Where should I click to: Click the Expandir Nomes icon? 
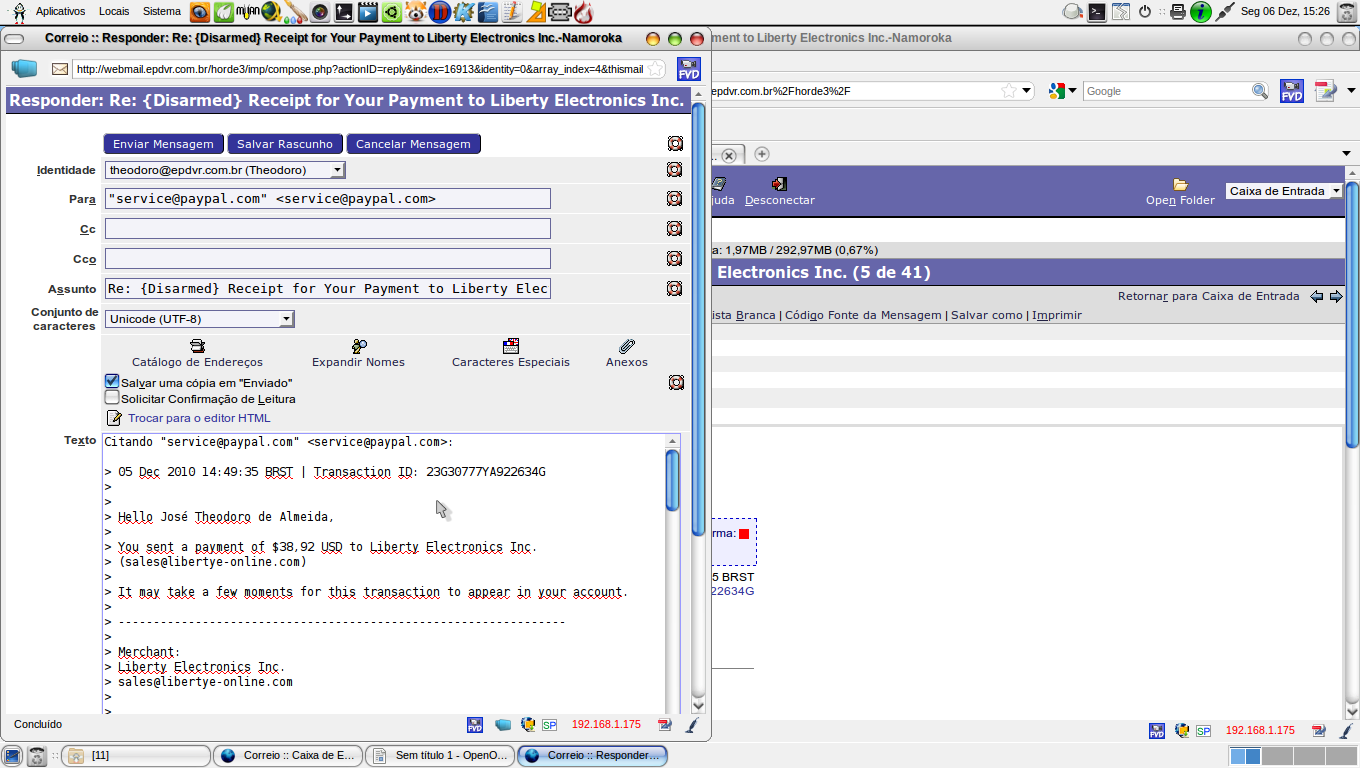[x=358, y=346]
